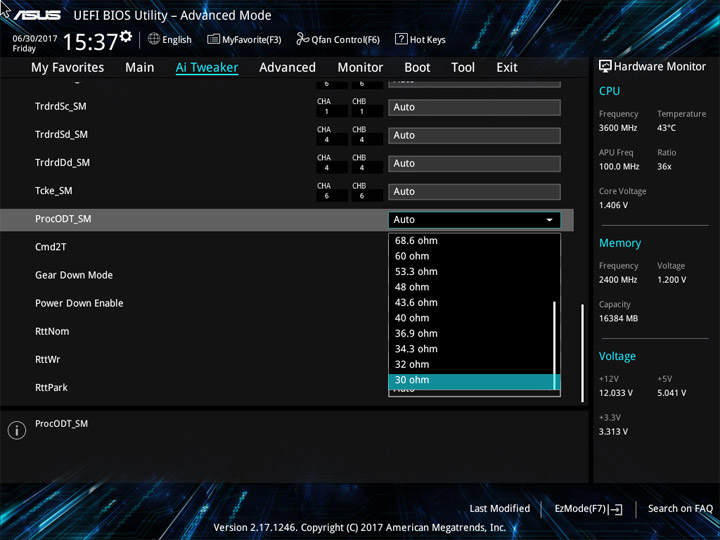Open the Hot Keys help
The image size is (720, 540).
point(420,39)
